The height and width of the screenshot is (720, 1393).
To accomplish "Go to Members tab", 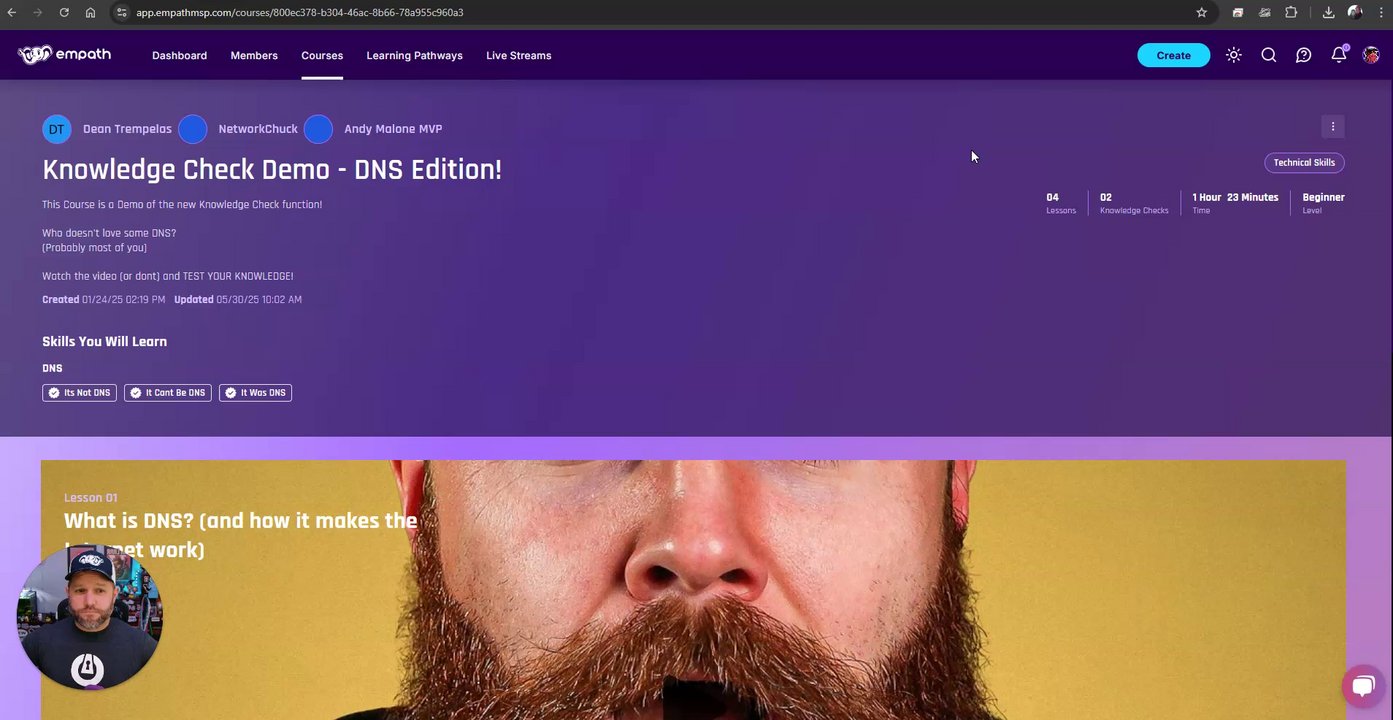I will click(x=254, y=55).
